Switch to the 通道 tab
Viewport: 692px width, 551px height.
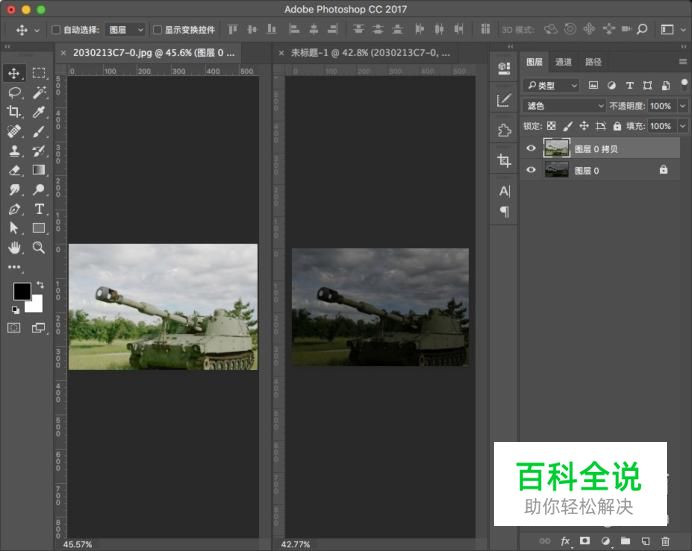tap(564, 62)
